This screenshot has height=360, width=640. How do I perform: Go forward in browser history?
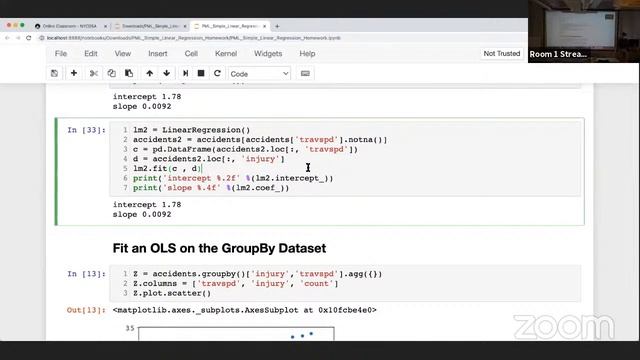click(x=18, y=38)
